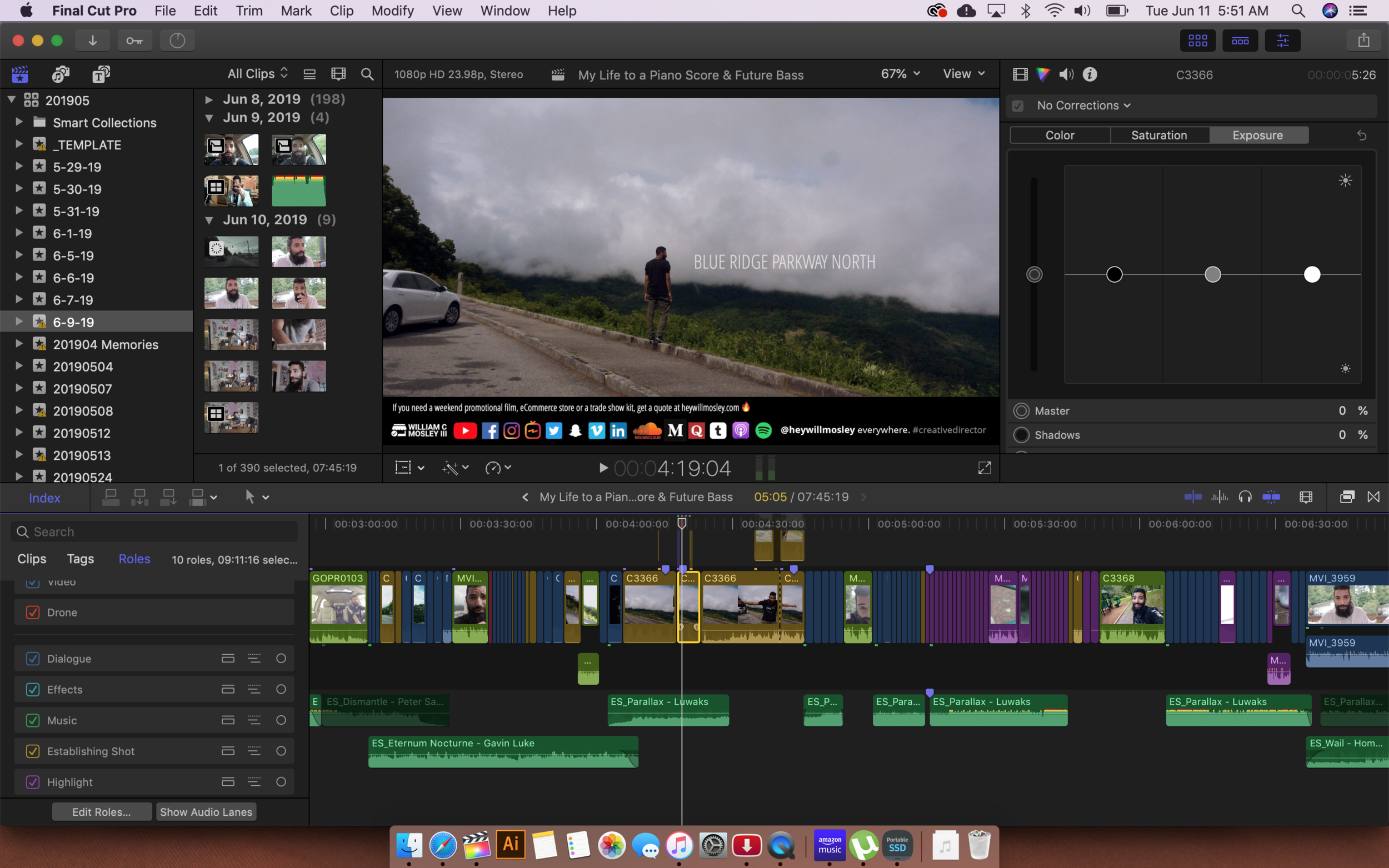Open clip appearance filmstrip options

pyautogui.click(x=338, y=74)
